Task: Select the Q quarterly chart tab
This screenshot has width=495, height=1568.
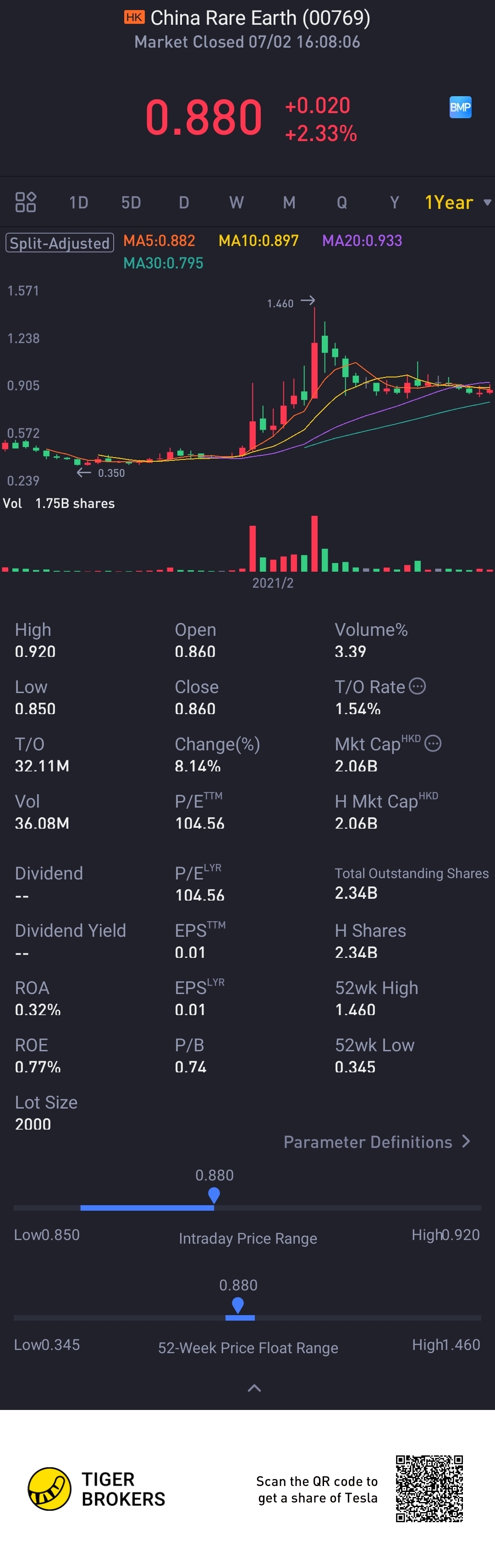Action: coord(341,202)
